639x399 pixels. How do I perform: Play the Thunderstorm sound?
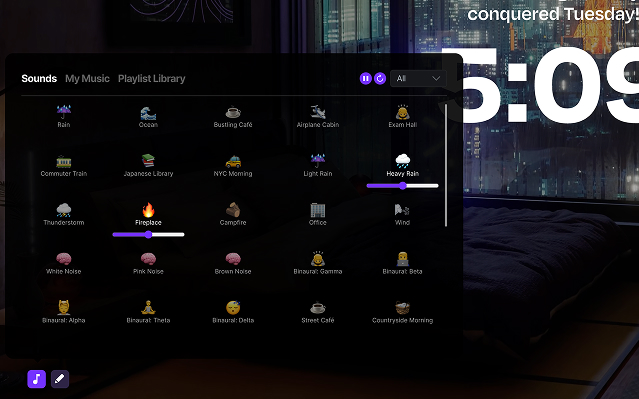[x=64, y=214]
